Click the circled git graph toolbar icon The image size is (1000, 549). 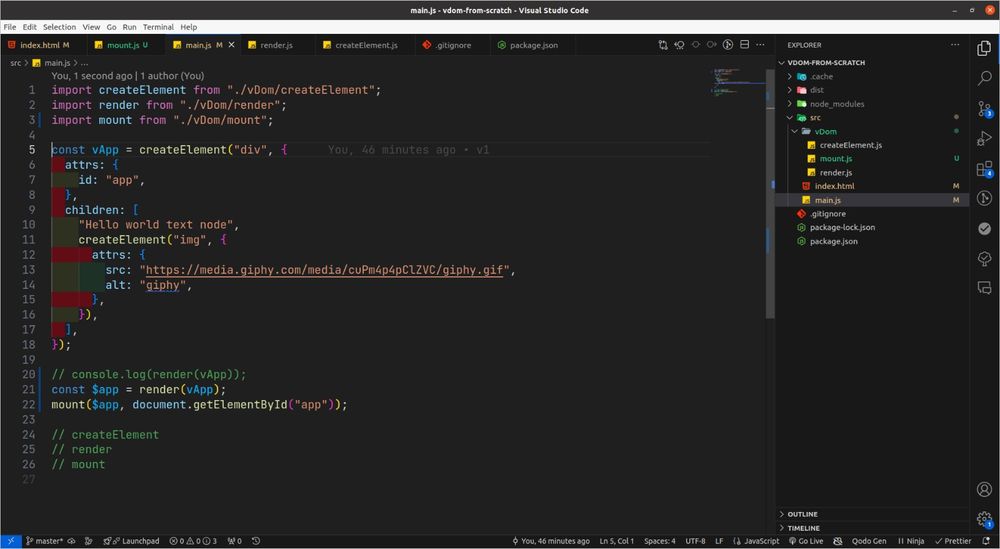tap(728, 45)
